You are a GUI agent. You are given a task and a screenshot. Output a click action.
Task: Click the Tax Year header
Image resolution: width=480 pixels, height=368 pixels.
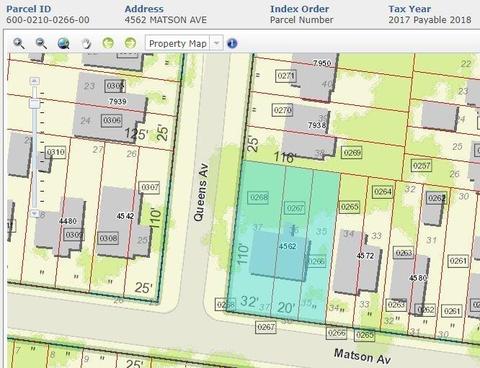coord(409,9)
